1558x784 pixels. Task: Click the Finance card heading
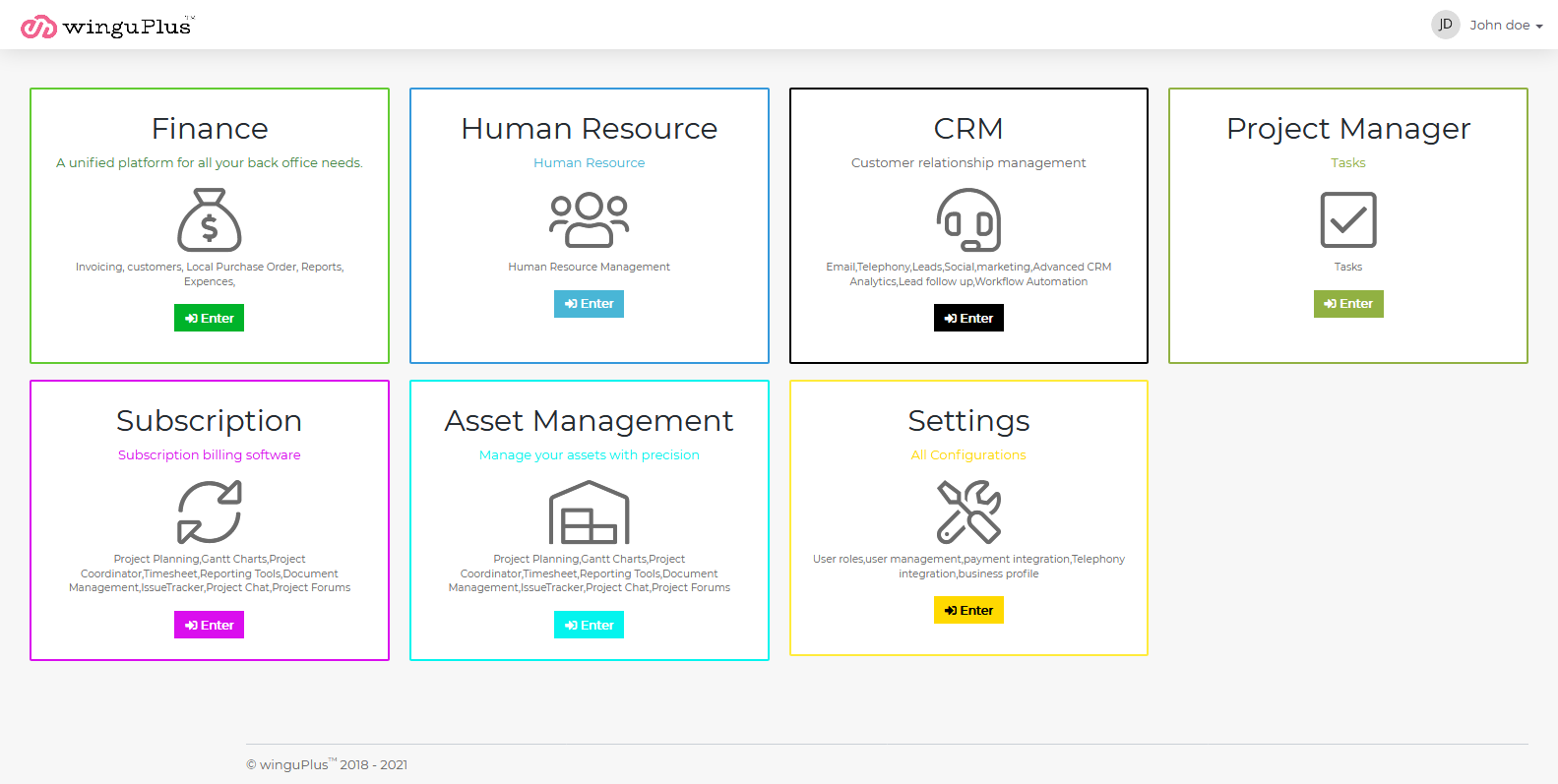click(x=210, y=128)
